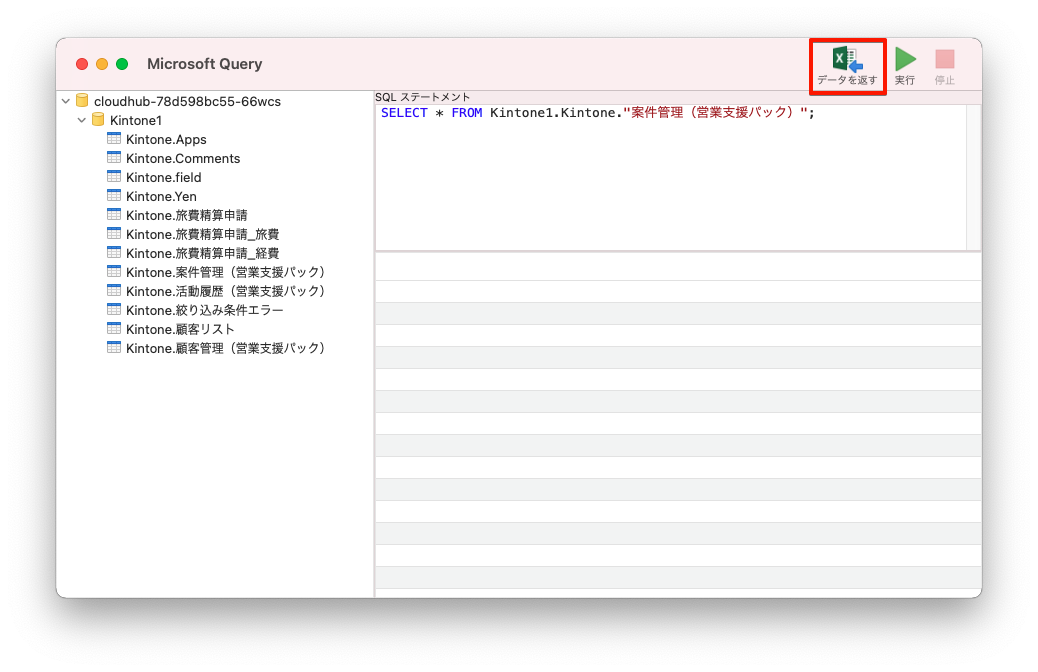Click the table icon for Kintone.Comments
Image resolution: width=1038 pixels, height=672 pixels.
point(114,158)
